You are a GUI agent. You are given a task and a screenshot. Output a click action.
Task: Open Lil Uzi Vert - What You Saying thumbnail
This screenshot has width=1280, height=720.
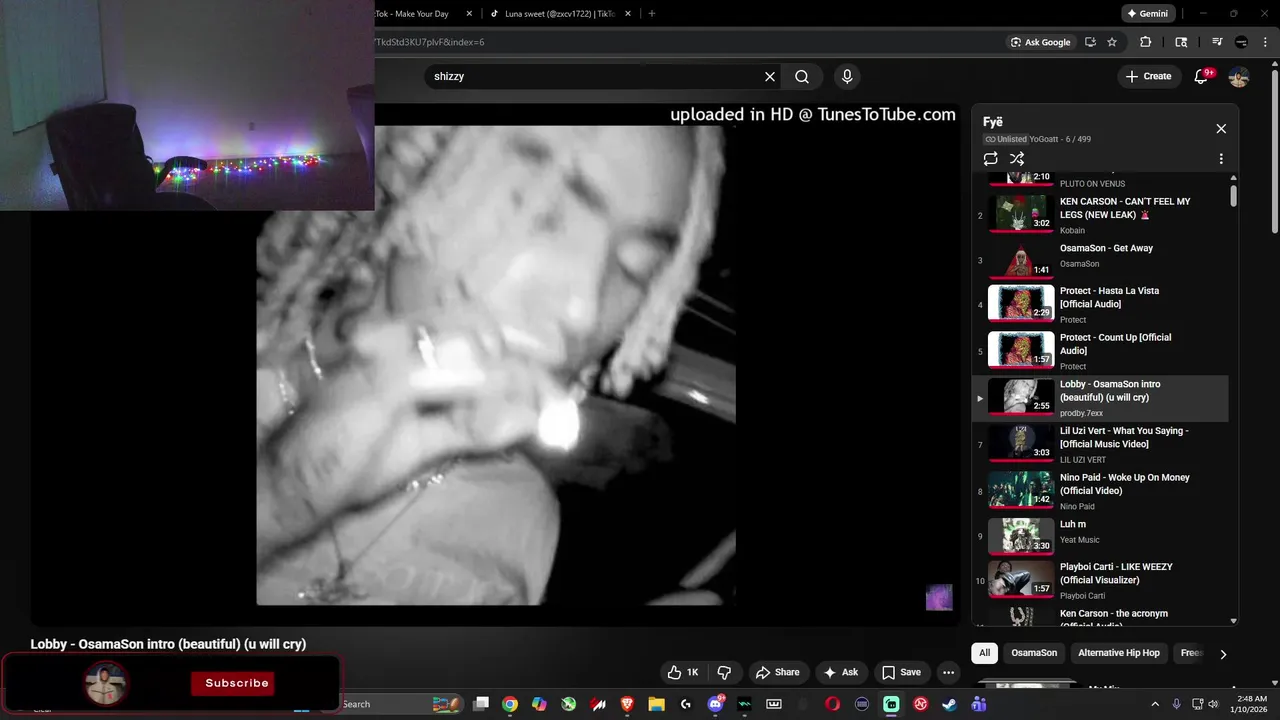[1021, 442]
